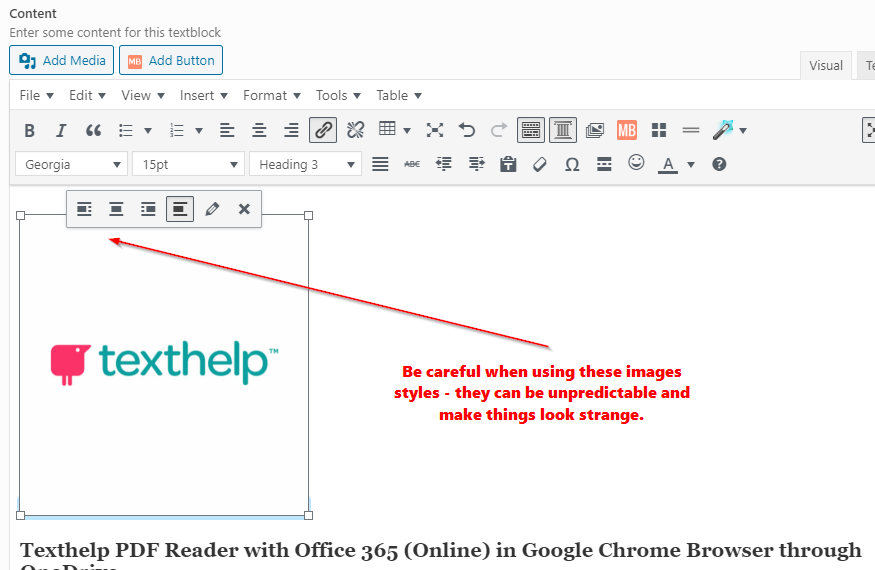Set image alignment to left
The height and width of the screenshot is (570, 875).
click(84, 209)
